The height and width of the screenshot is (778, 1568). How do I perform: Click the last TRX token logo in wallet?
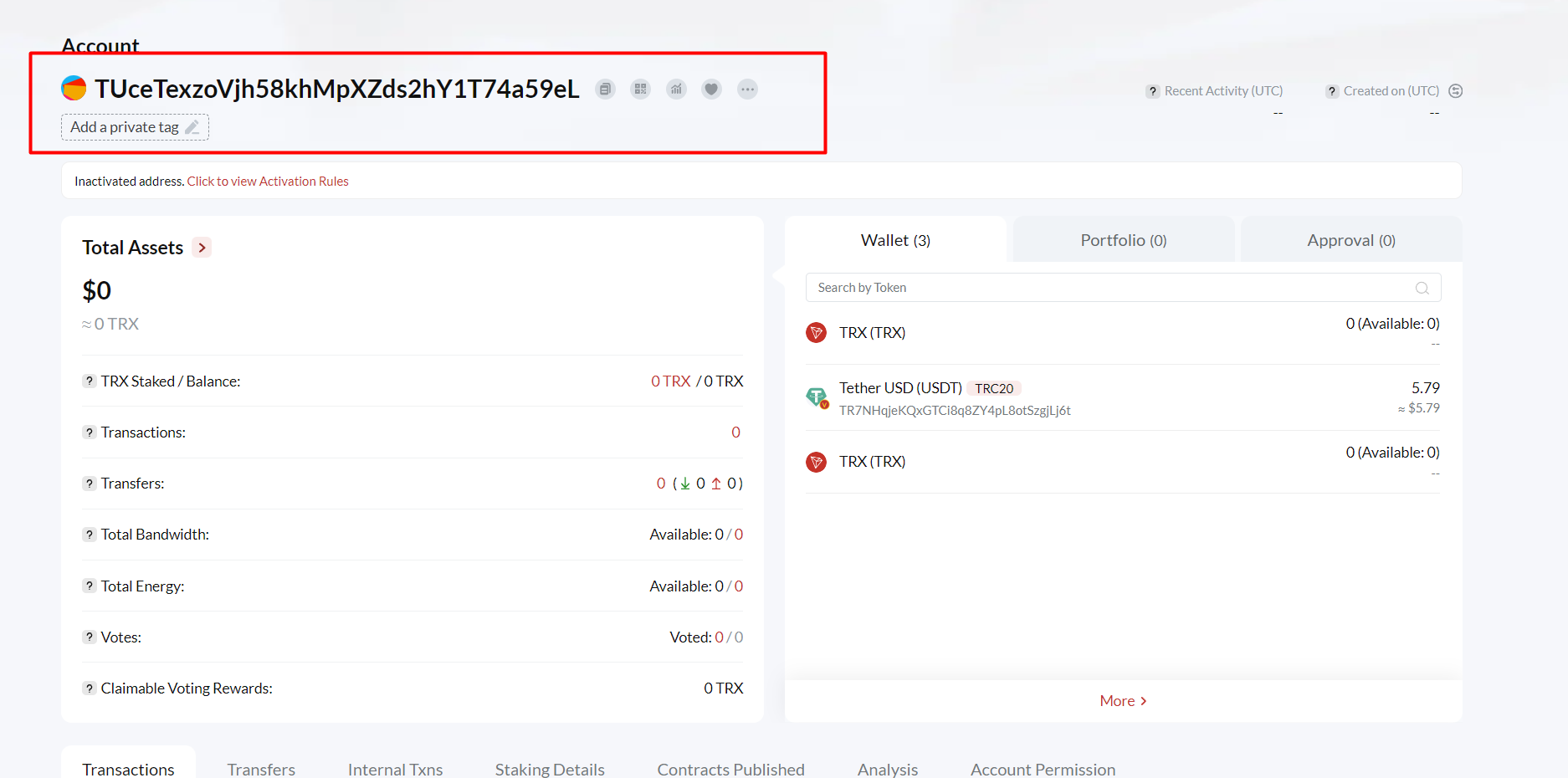(816, 462)
